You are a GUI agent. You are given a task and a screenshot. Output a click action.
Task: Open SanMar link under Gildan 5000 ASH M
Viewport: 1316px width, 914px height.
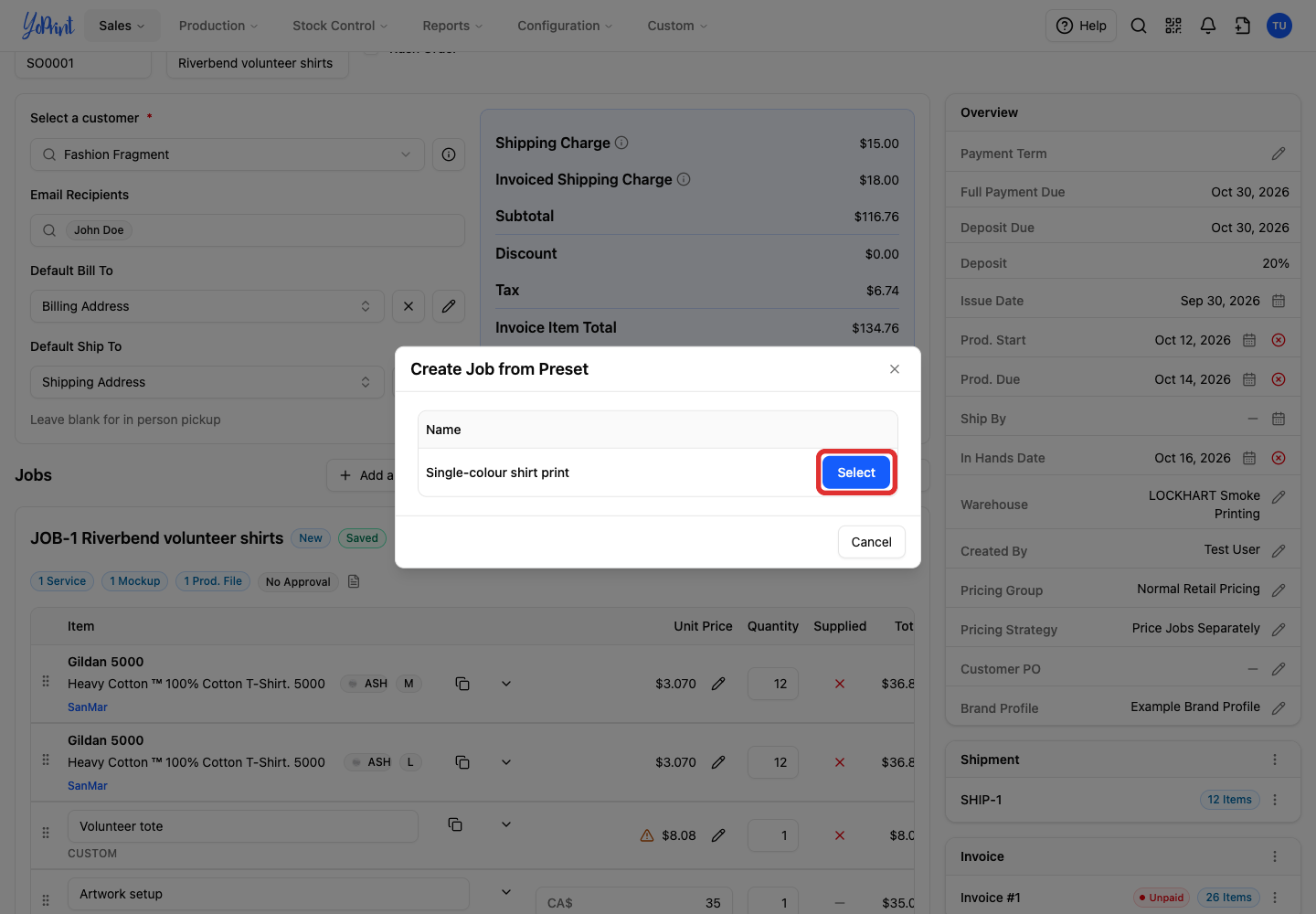(x=88, y=707)
